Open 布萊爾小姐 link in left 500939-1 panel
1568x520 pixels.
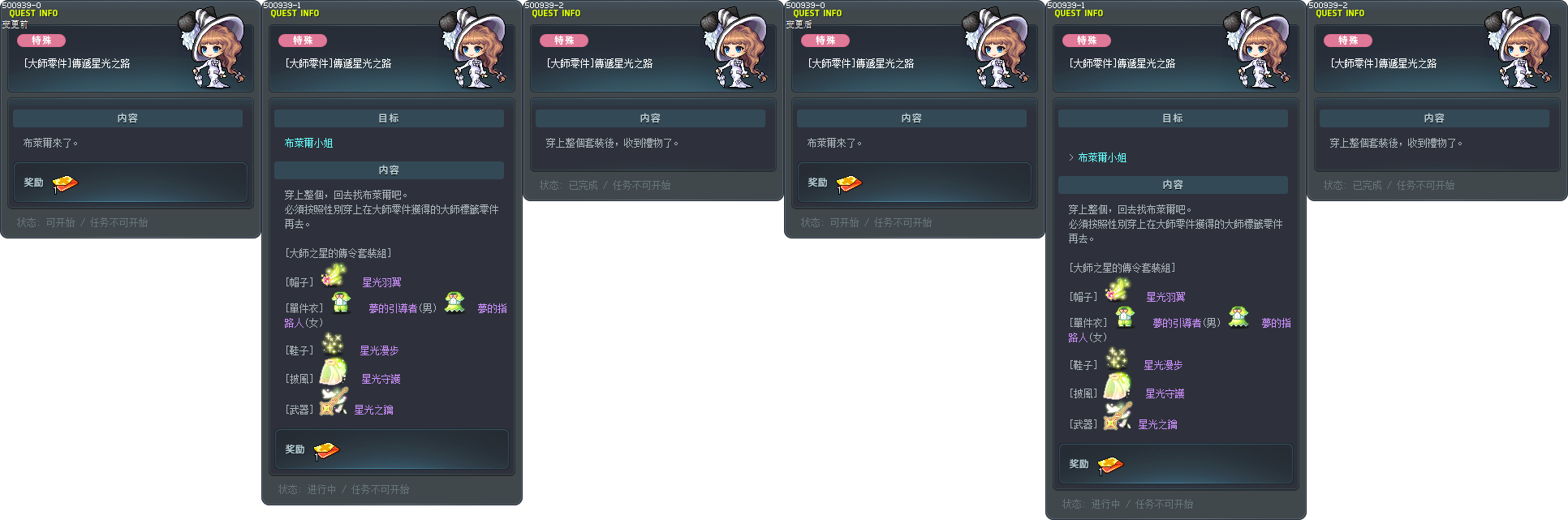308,143
